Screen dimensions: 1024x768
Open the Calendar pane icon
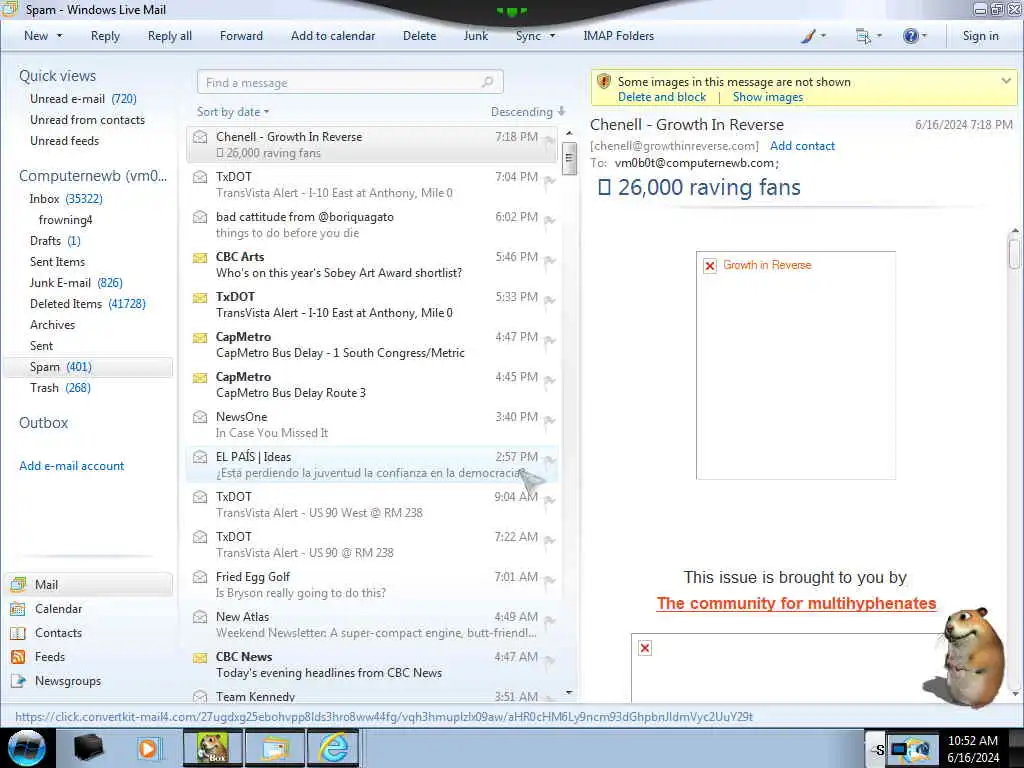pyautogui.click(x=18, y=609)
